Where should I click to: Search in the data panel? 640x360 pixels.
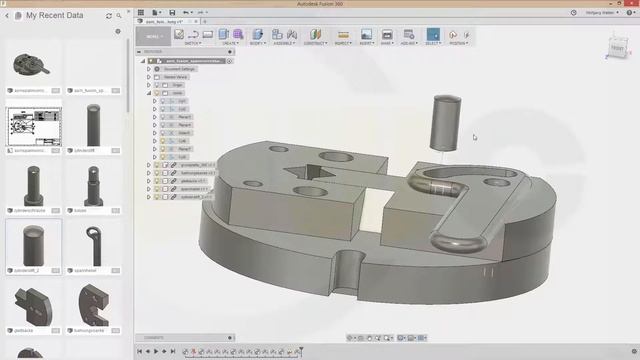119,16
